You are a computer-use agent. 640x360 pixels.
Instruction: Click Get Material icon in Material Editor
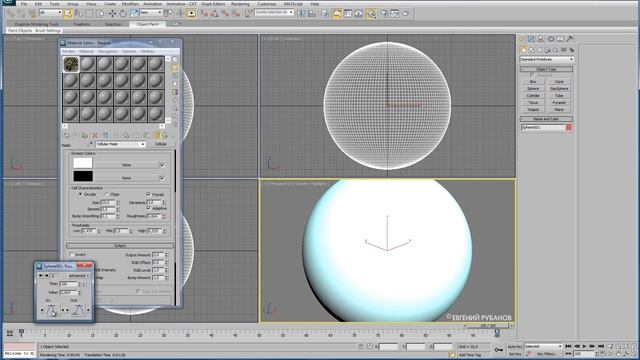(67, 136)
